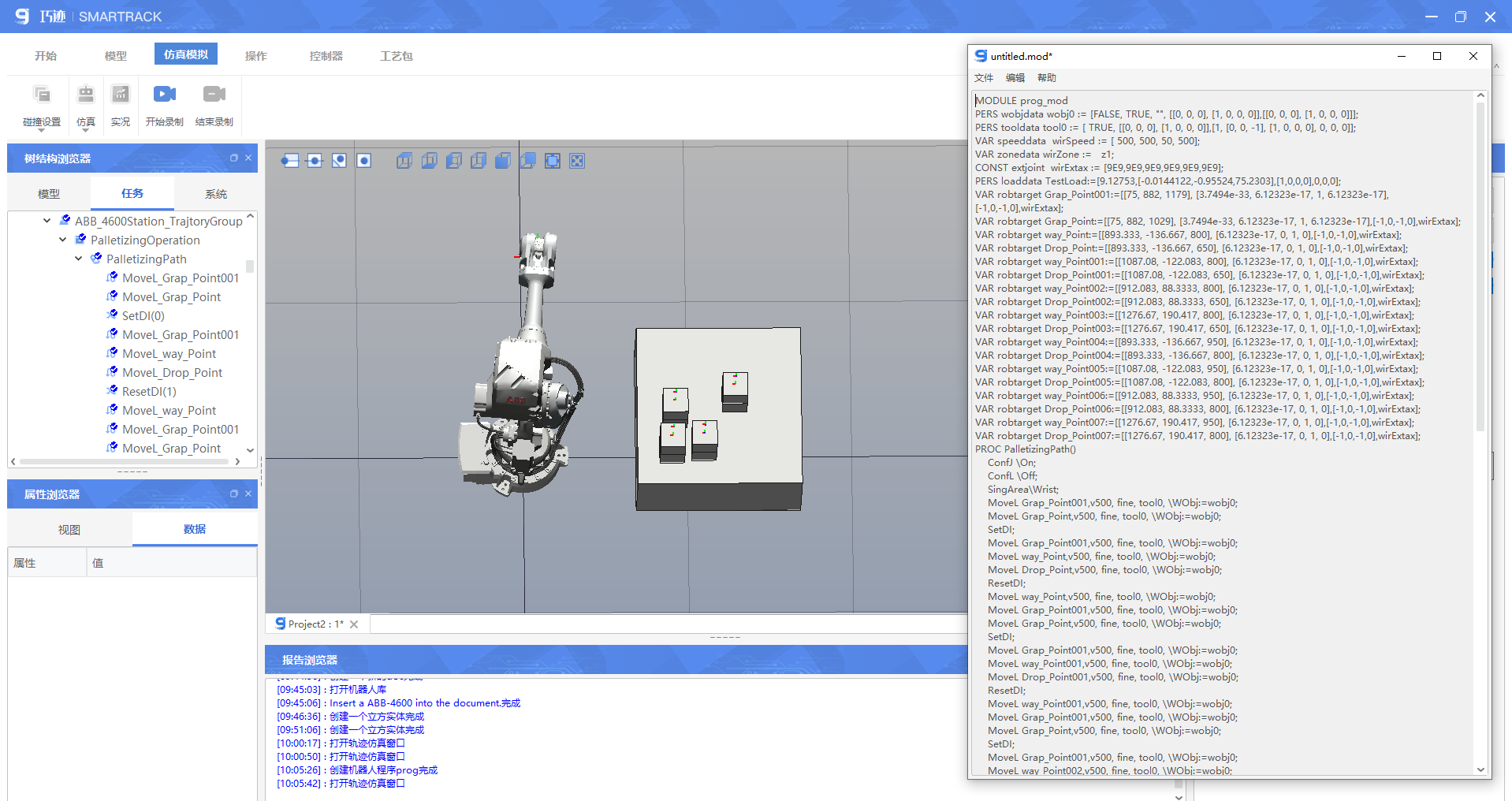Select the endpoint snap icon in viewport toolbar
This screenshot has height=801, width=1512.
pos(290,161)
